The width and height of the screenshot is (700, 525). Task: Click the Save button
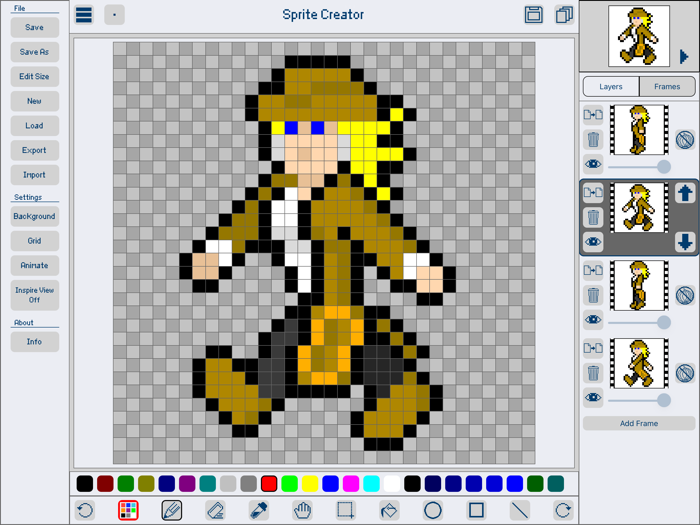pos(34,27)
